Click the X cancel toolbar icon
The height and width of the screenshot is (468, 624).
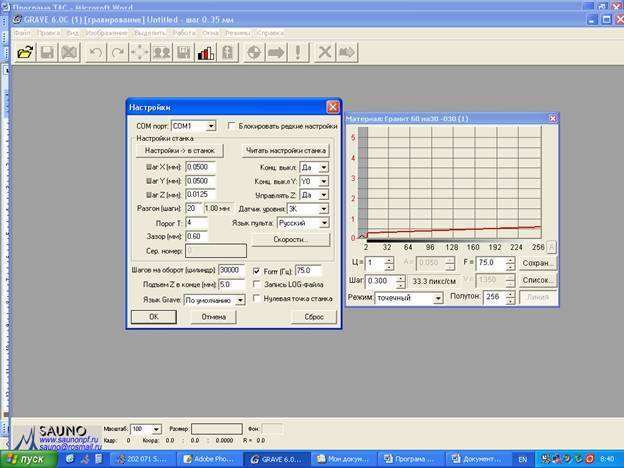coord(325,52)
